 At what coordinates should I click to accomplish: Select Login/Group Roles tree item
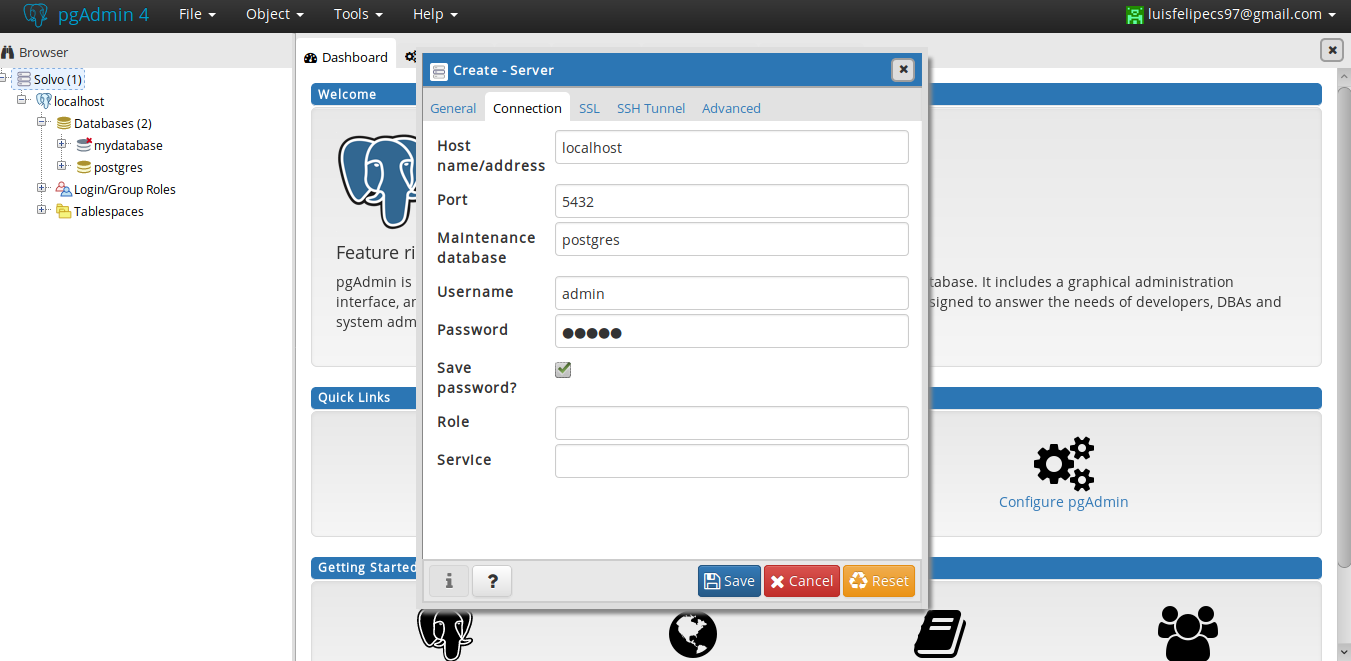(x=125, y=189)
